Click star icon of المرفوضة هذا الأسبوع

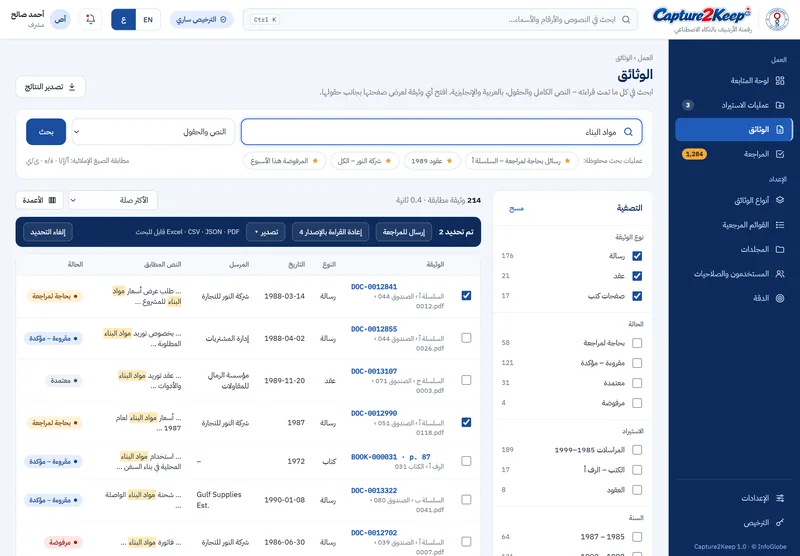[315, 161]
